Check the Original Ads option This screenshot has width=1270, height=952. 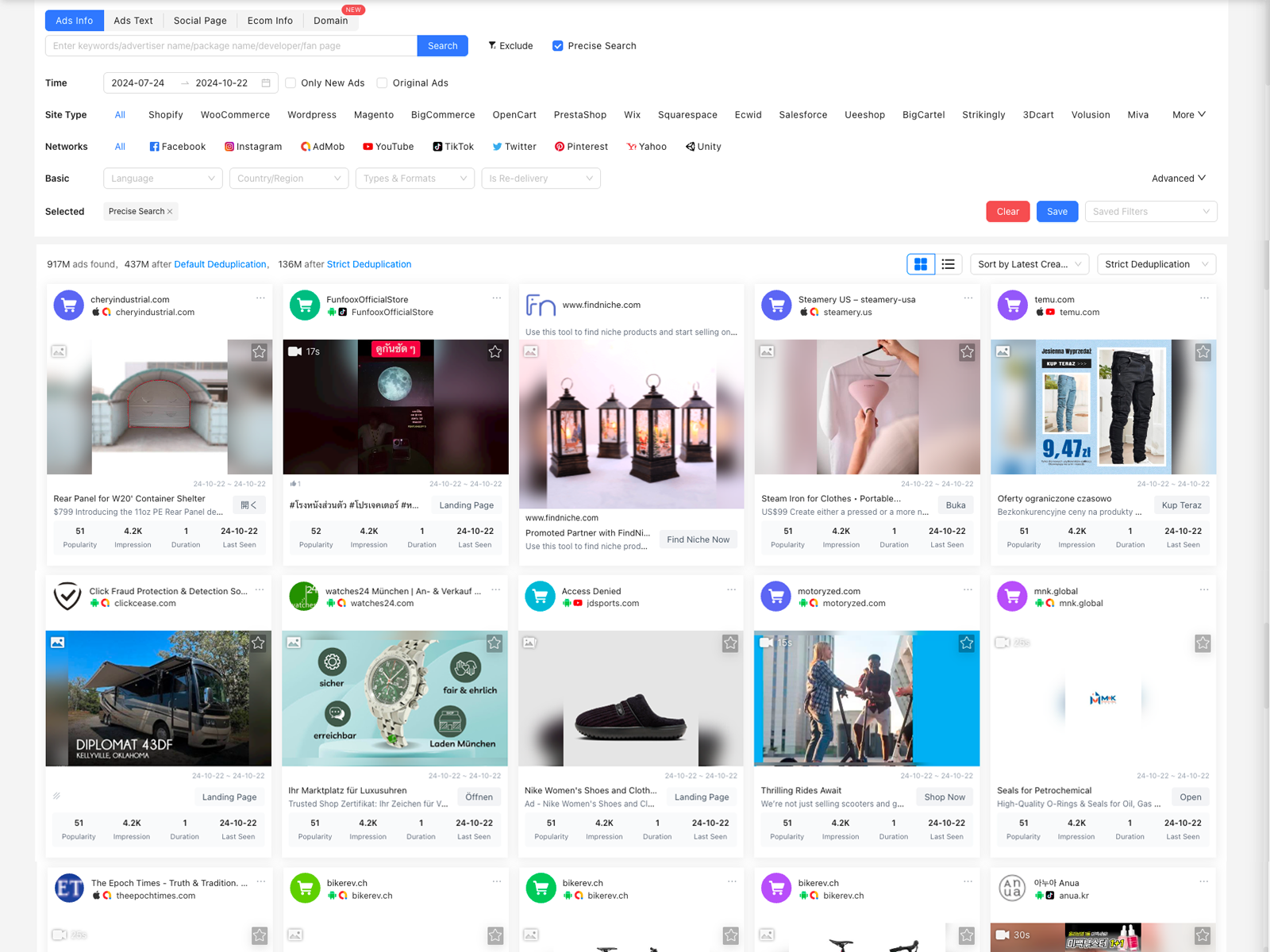coord(382,83)
